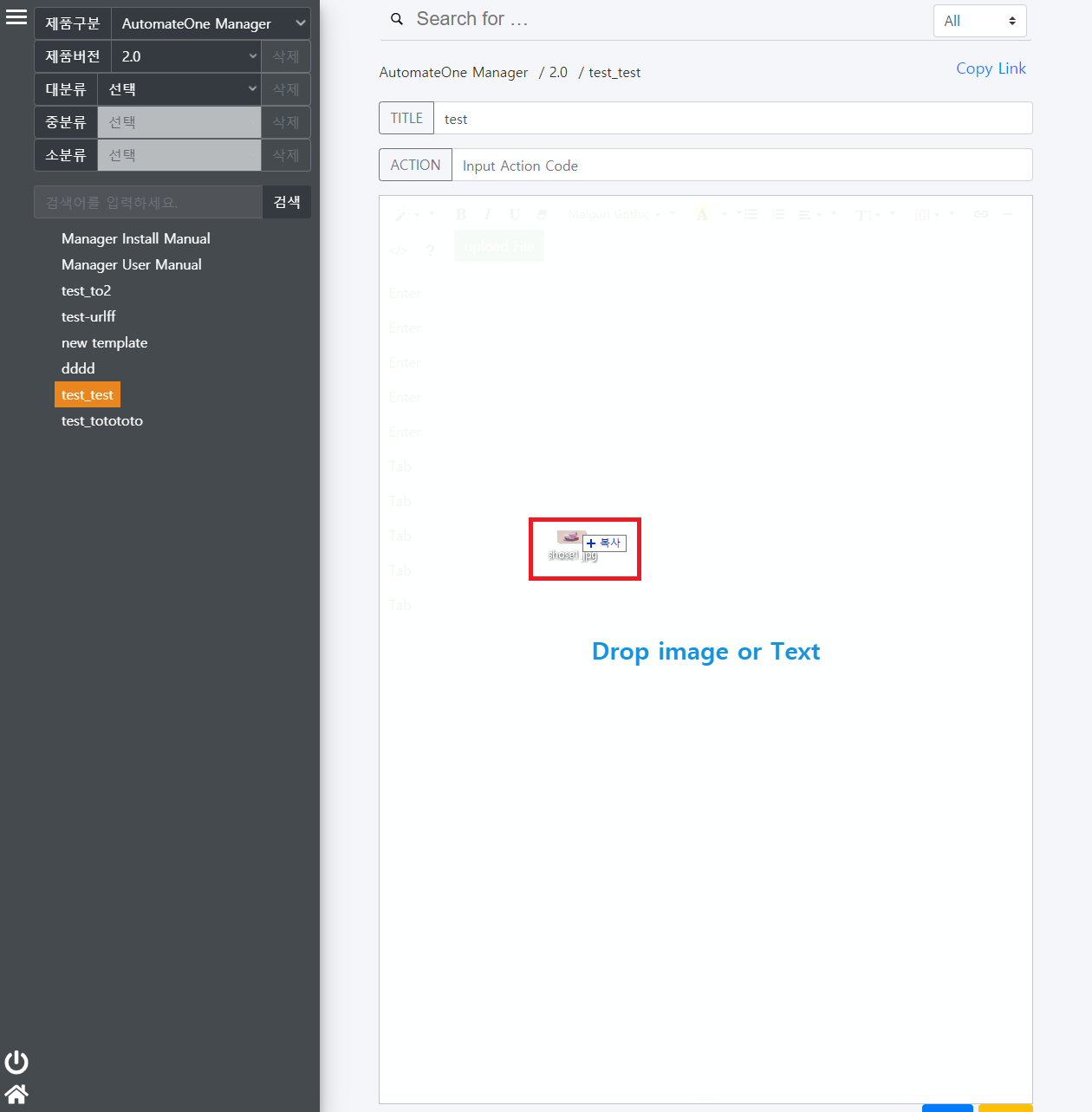This screenshot has height=1112, width=1092.
Task: Go home via the house icon
Action: [16, 1094]
